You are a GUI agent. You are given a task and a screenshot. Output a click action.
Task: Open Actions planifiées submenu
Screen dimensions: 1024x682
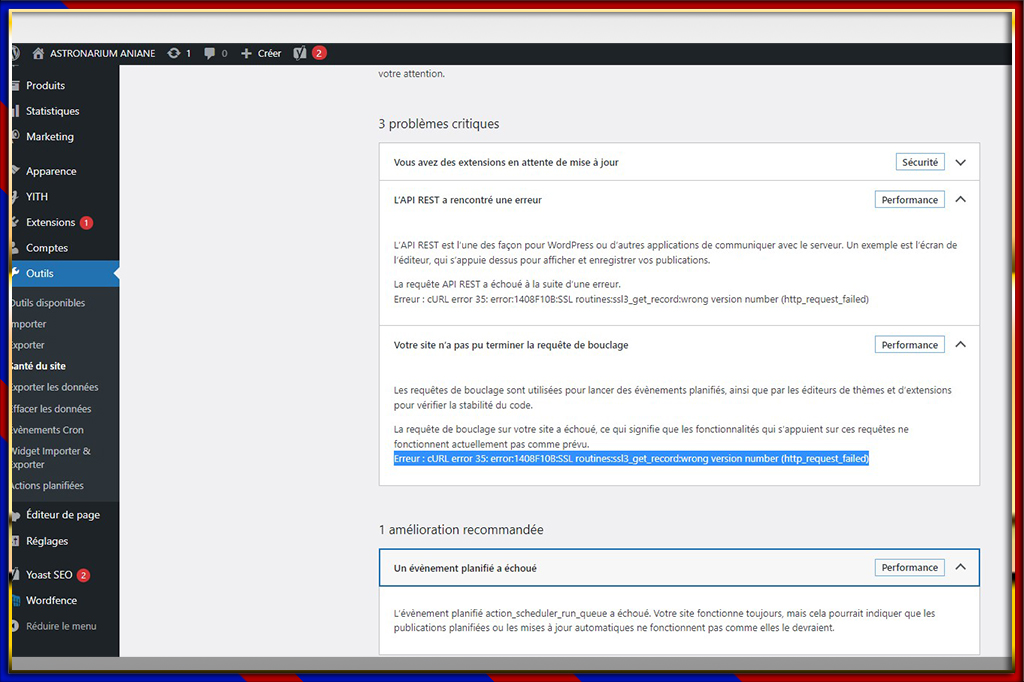point(48,485)
